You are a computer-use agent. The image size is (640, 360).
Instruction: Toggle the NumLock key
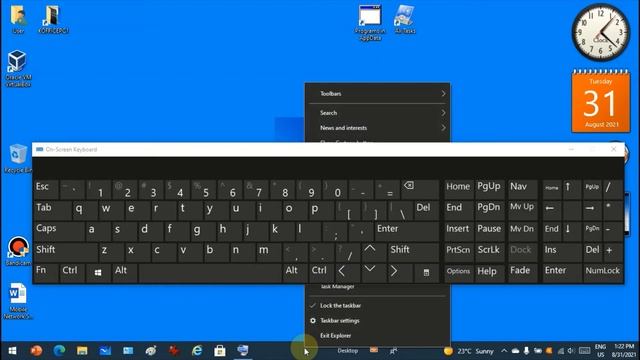pyautogui.click(x=602, y=272)
